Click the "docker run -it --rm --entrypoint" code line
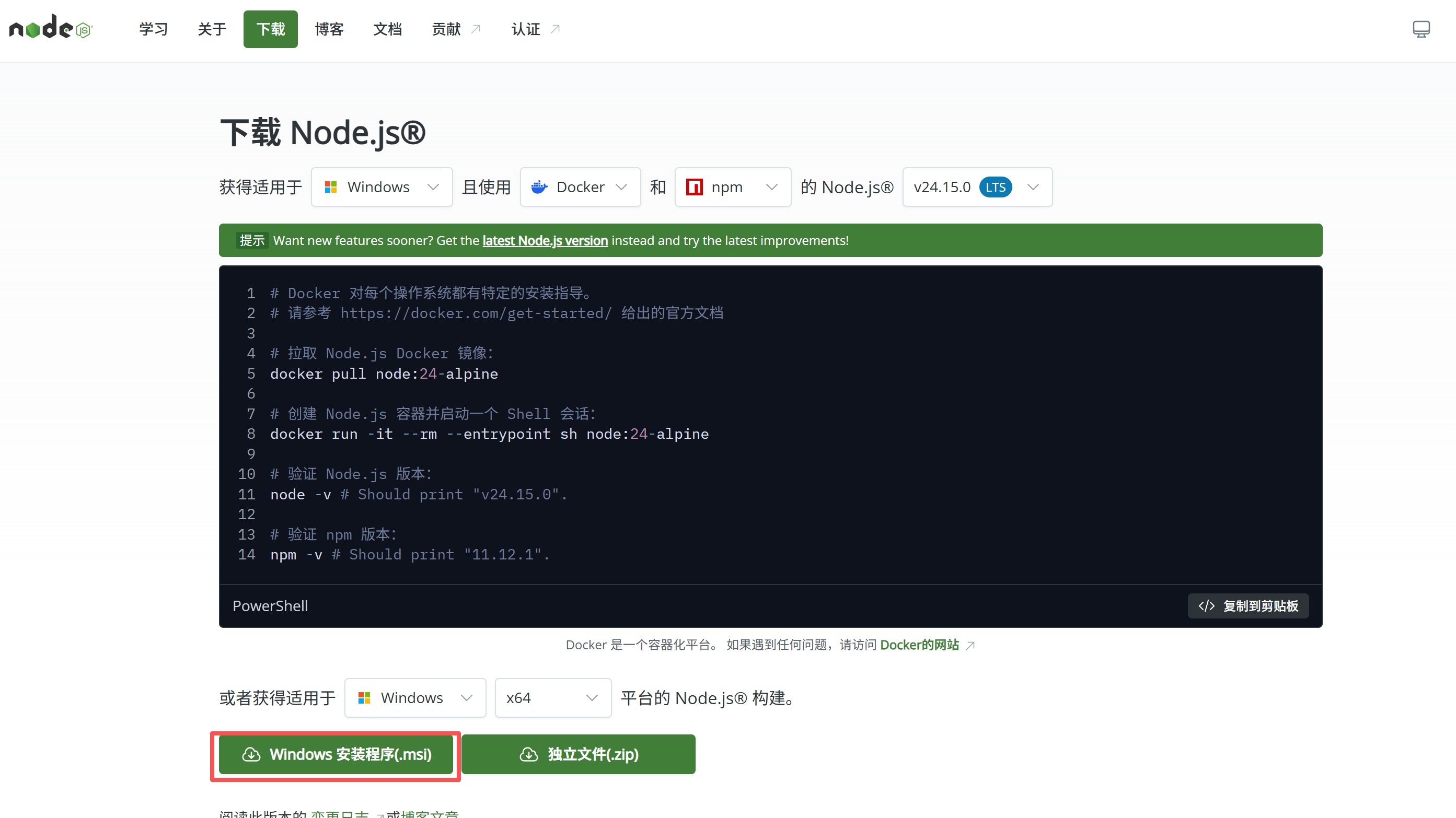This screenshot has width=1456, height=818. 490,434
